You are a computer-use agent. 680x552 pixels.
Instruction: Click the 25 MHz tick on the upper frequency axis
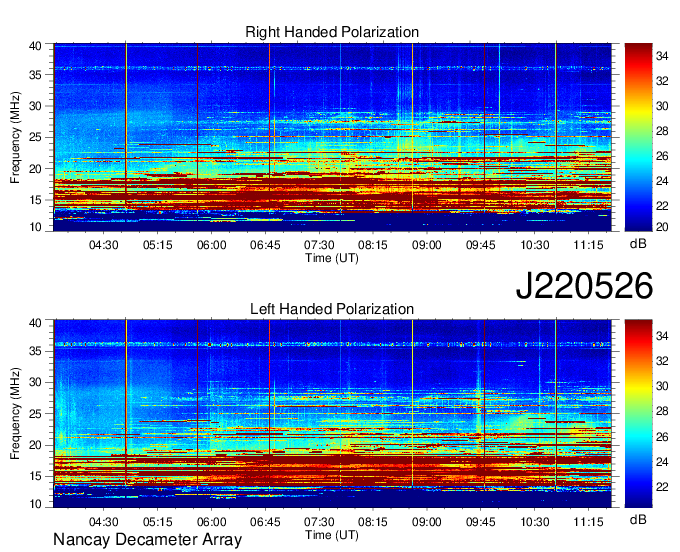36,137
